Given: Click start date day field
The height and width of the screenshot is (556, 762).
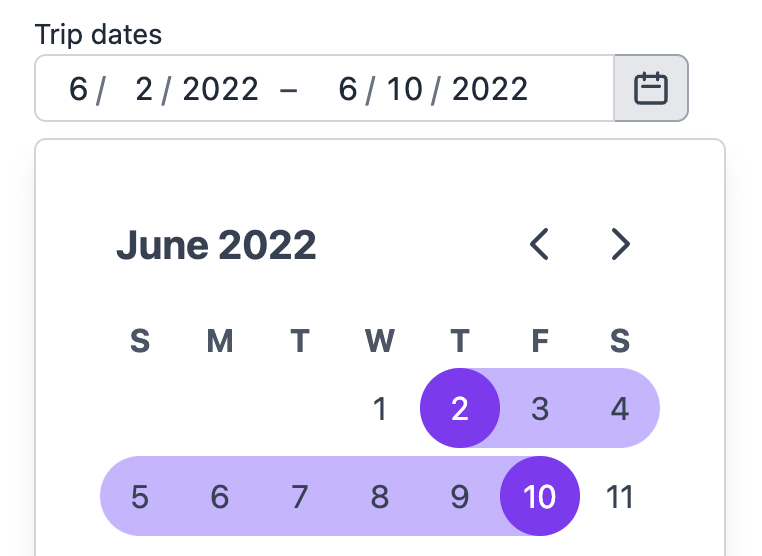Looking at the screenshot, I should point(144,89).
